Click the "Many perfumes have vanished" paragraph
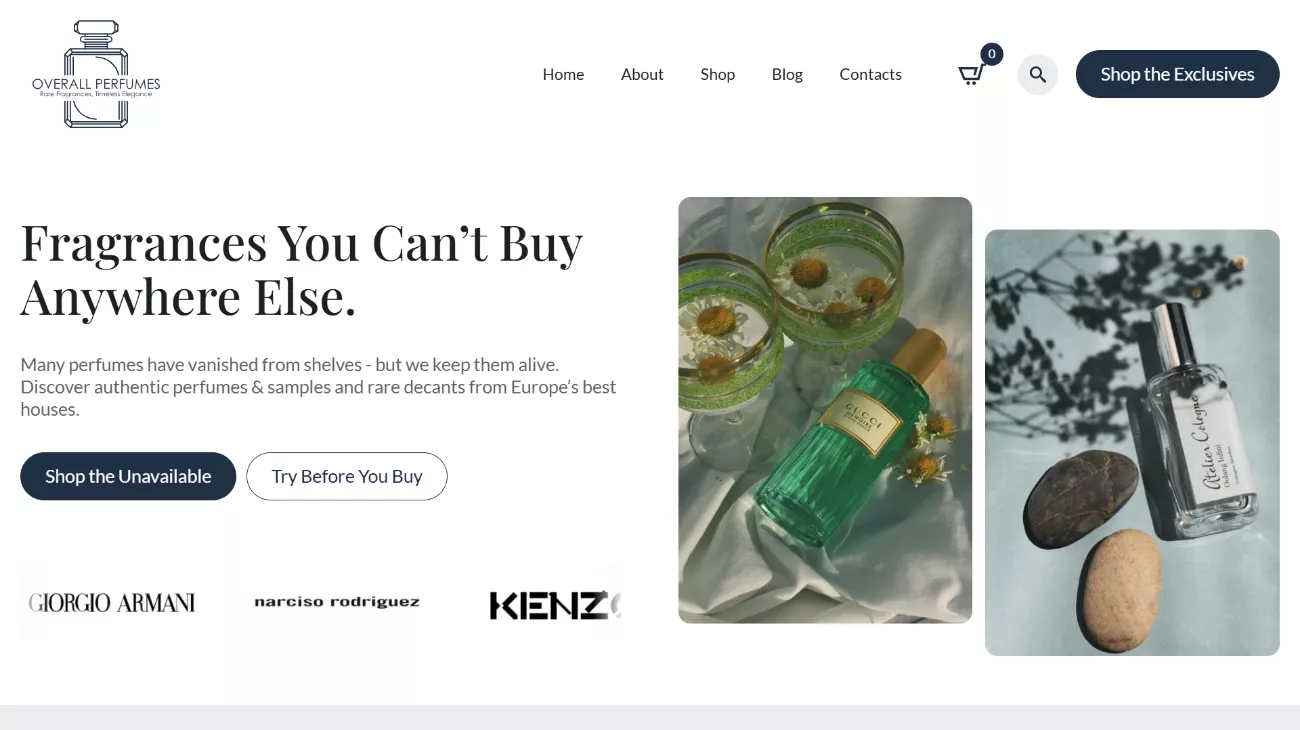 click(318, 387)
